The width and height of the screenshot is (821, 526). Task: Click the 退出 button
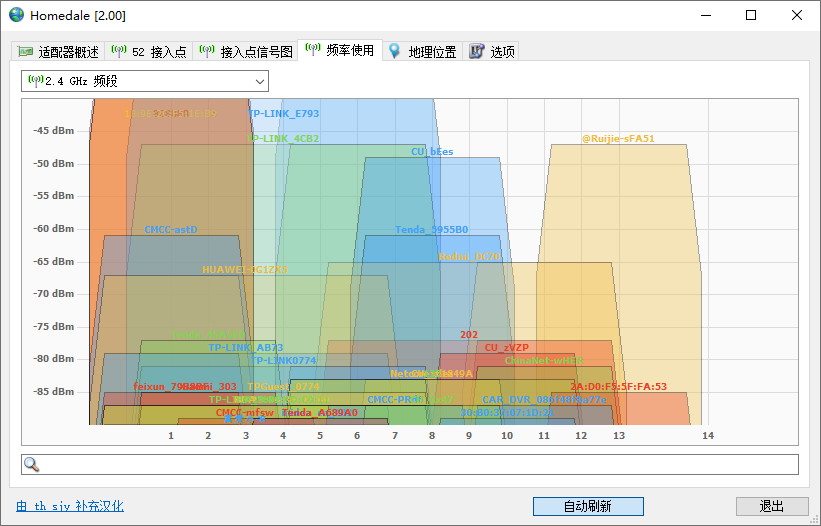coord(772,506)
